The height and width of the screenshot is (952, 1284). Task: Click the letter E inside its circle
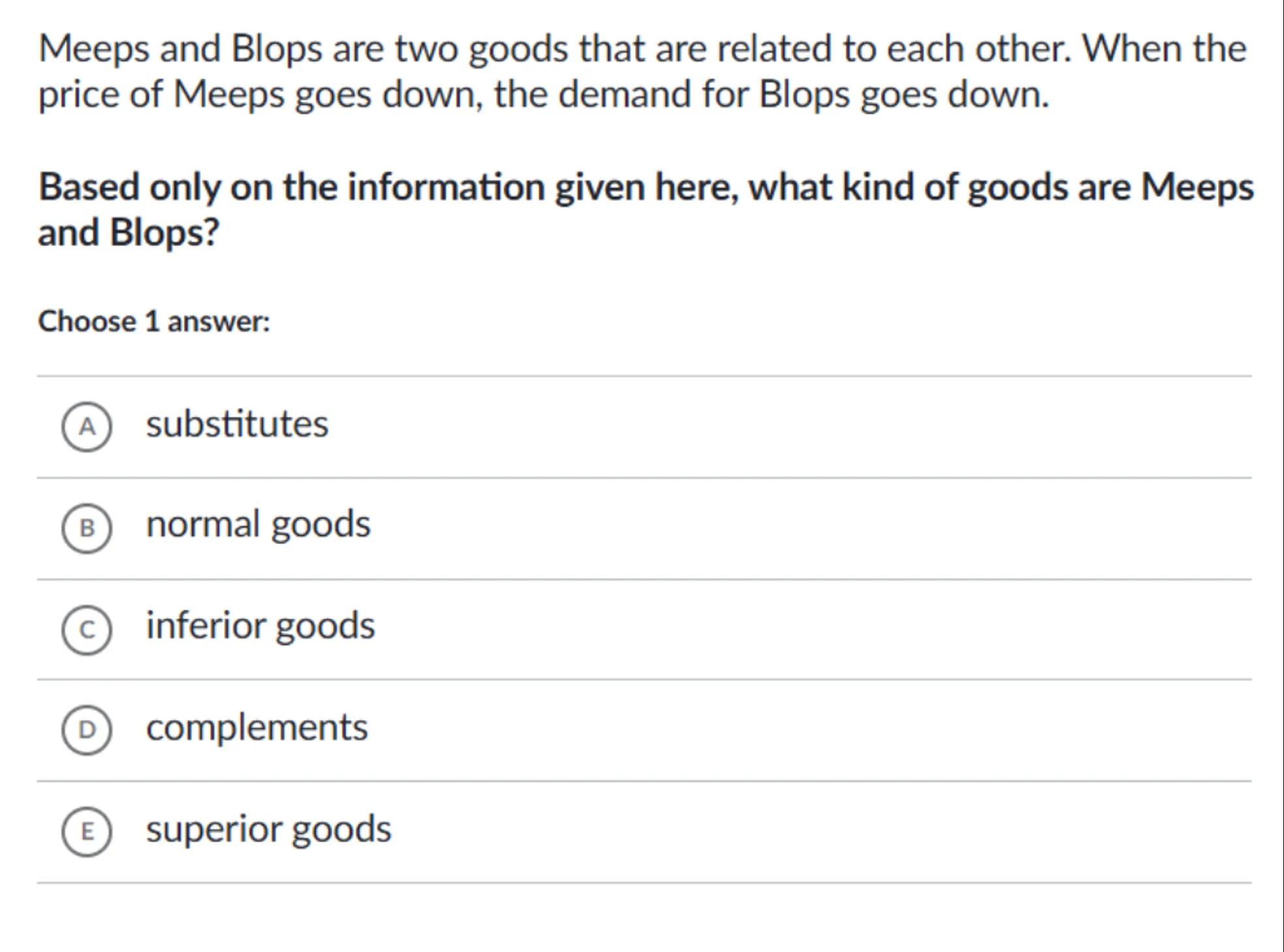[87, 831]
